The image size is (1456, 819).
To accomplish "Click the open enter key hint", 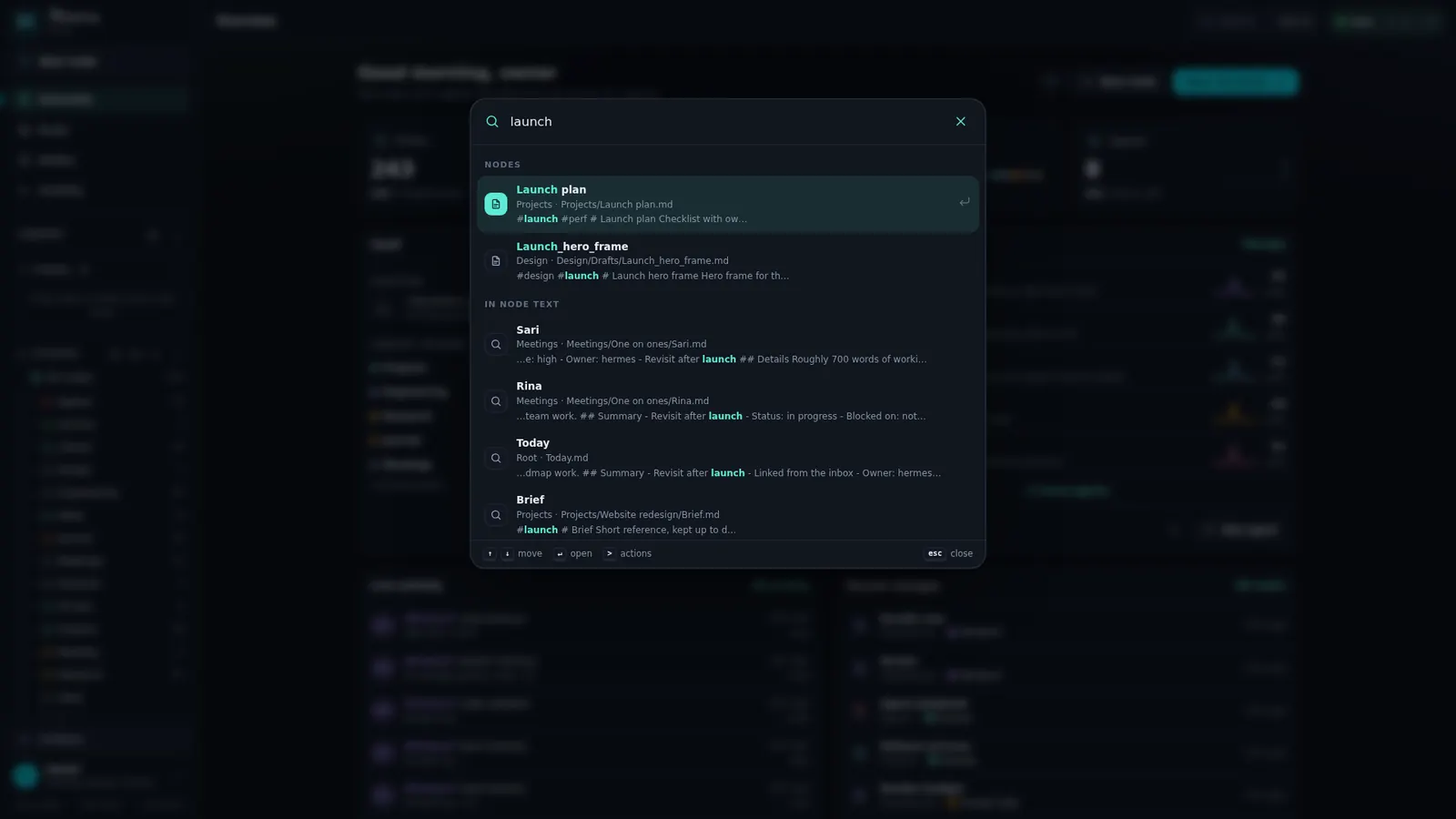I will 573,553.
